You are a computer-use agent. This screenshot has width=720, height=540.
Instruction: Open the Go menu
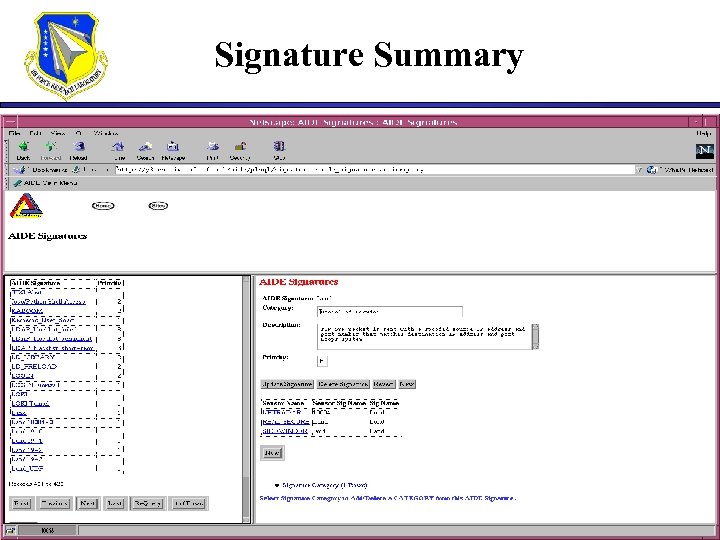pyautogui.click(x=79, y=133)
